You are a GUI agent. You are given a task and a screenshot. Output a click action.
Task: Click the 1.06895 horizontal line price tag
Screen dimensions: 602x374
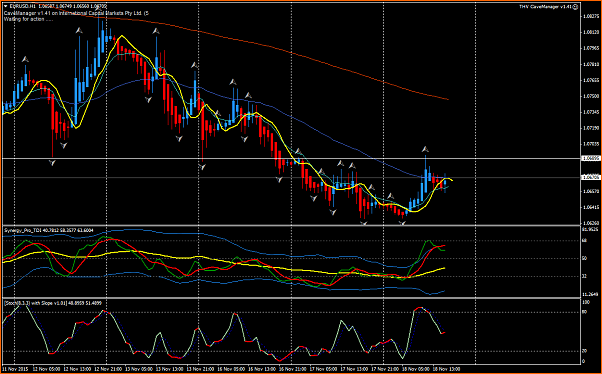point(590,158)
